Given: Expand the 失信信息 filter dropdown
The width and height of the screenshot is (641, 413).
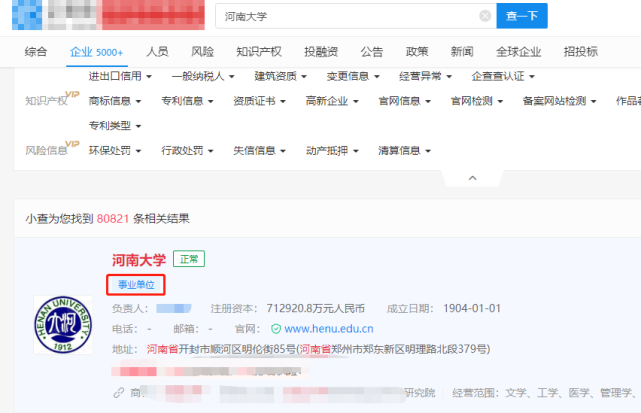Looking at the screenshot, I should [259, 150].
